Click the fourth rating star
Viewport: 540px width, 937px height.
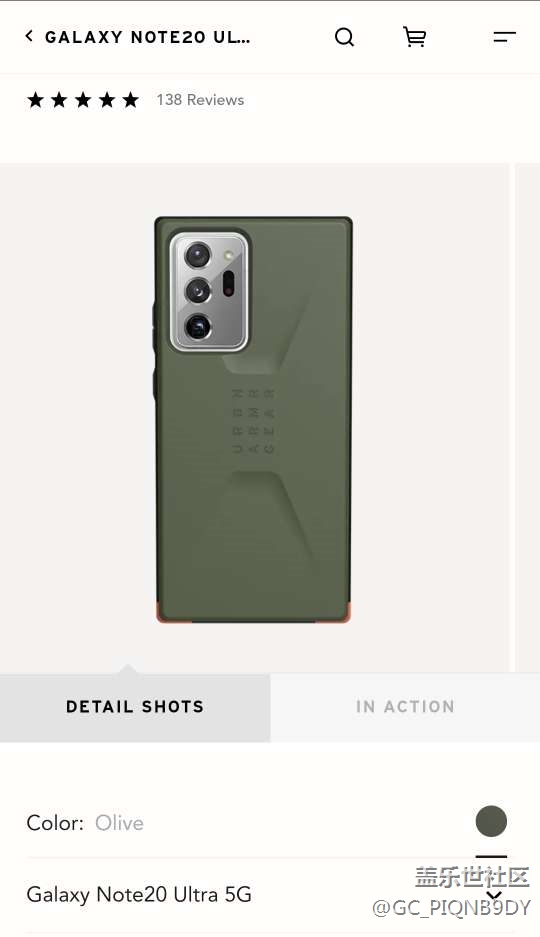[107, 100]
